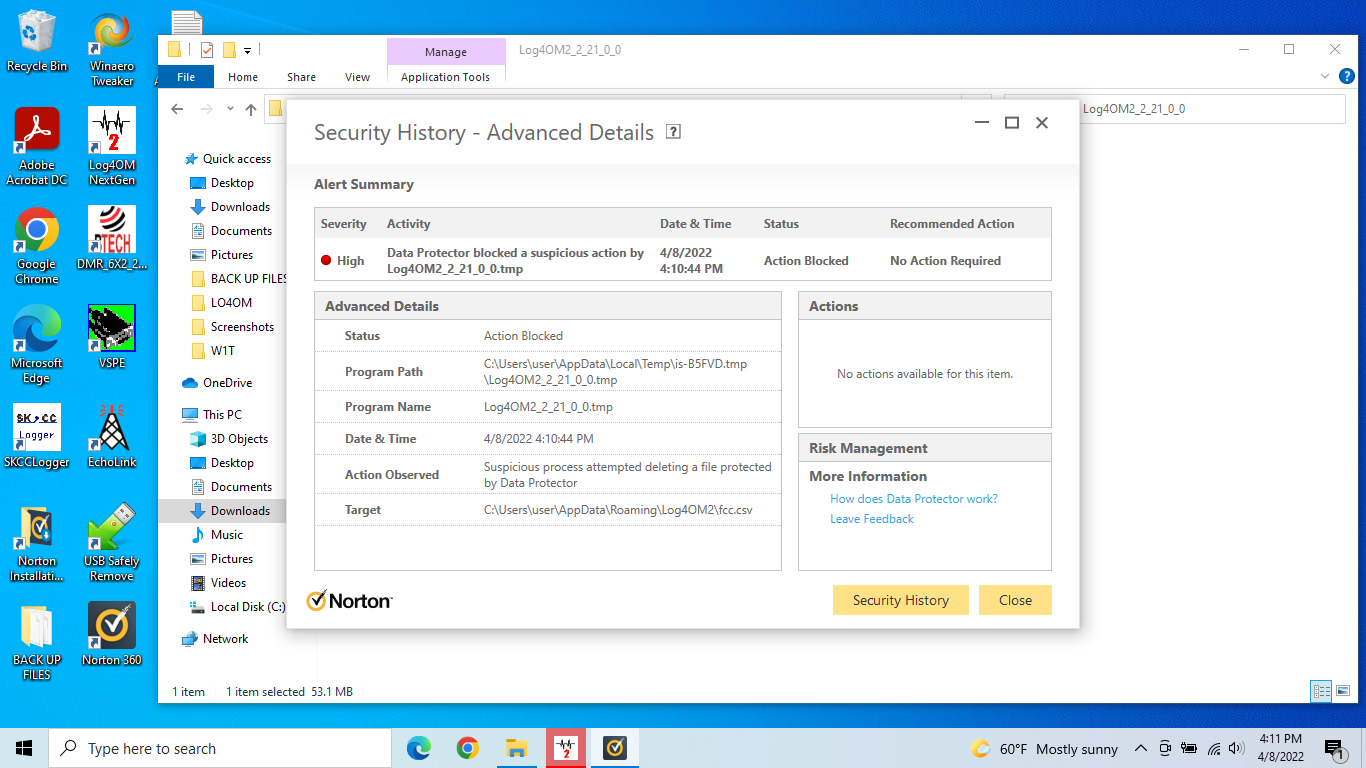This screenshot has height=768, width=1366.
Task: Launch Norton 360 desktop shortcut
Action: [112, 634]
